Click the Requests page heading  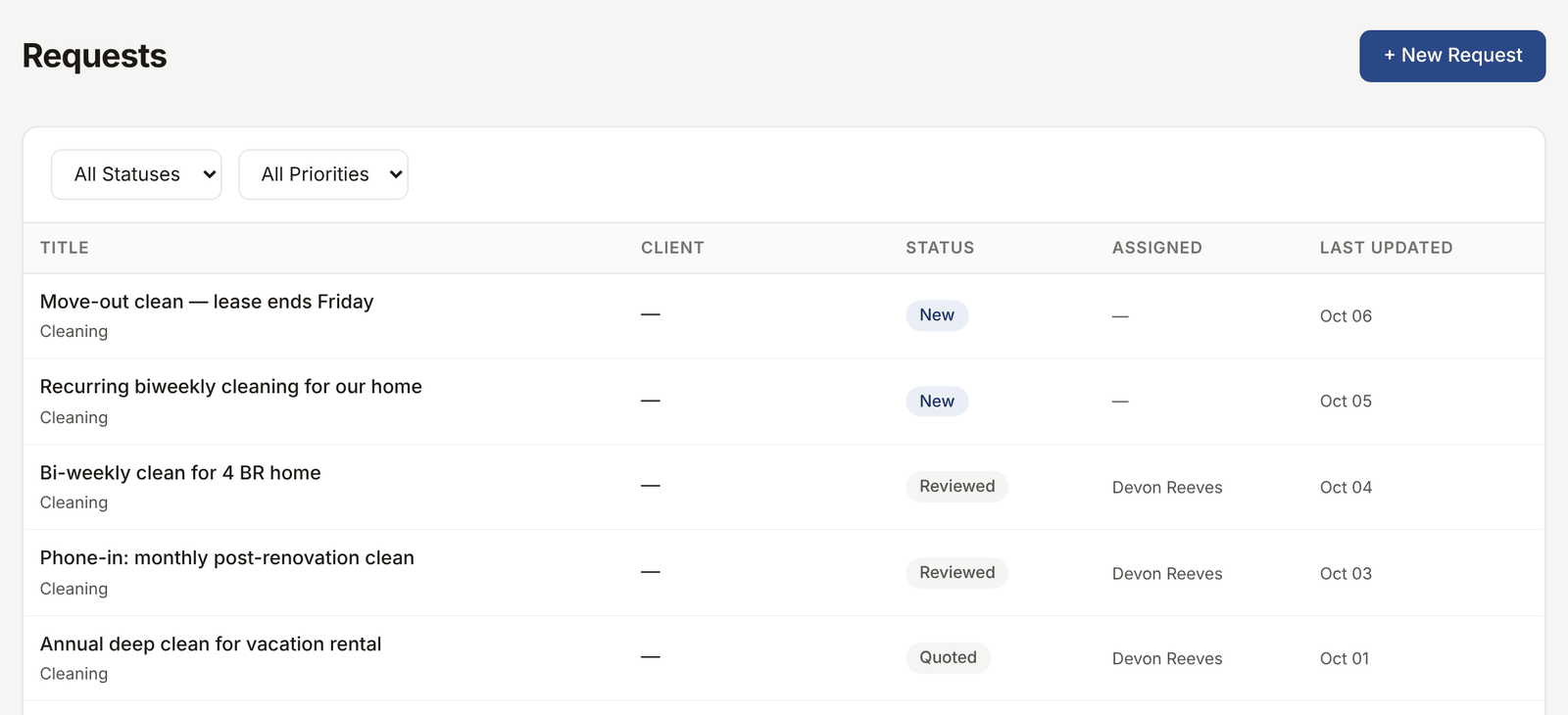tap(95, 56)
